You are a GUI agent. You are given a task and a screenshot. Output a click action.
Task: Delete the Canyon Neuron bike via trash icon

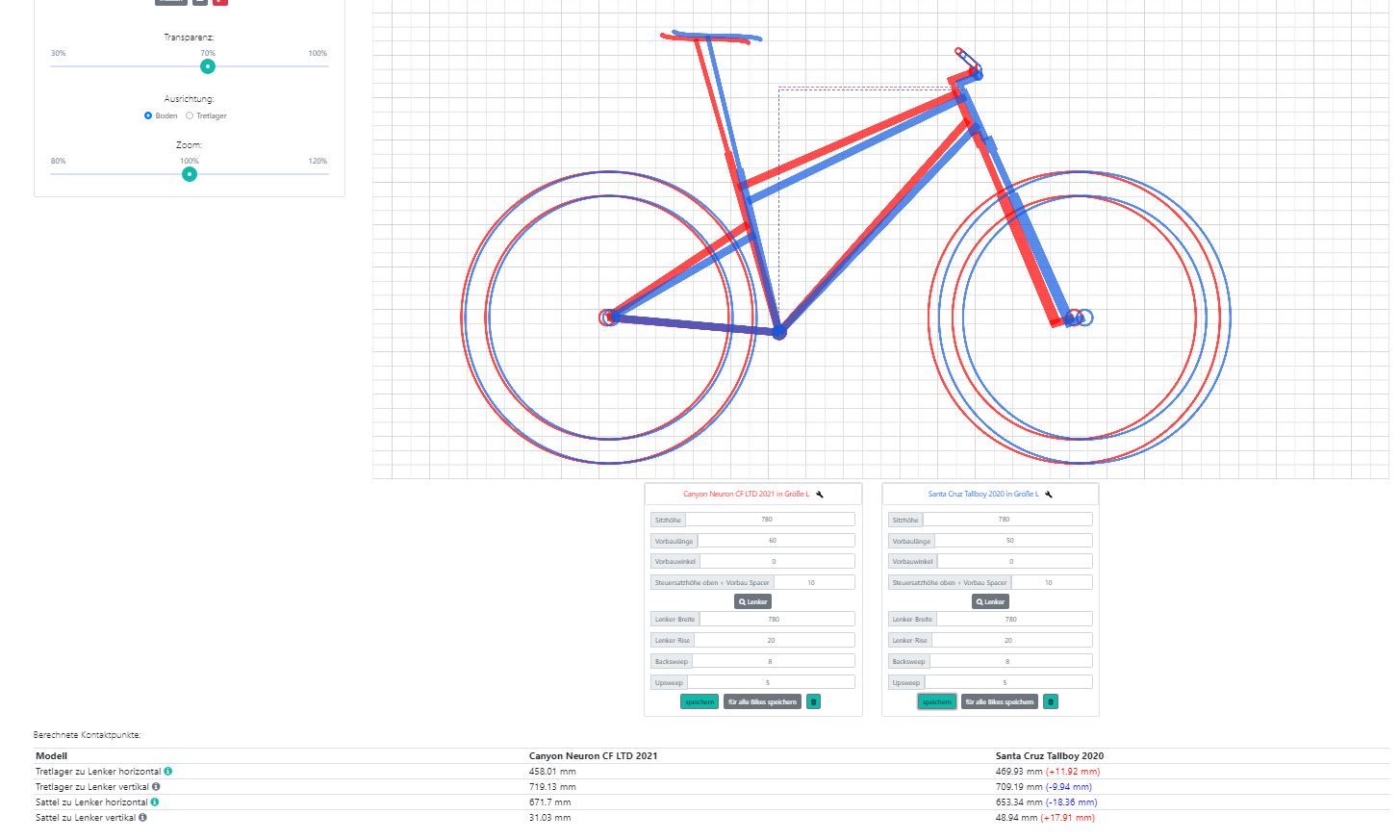[813, 702]
